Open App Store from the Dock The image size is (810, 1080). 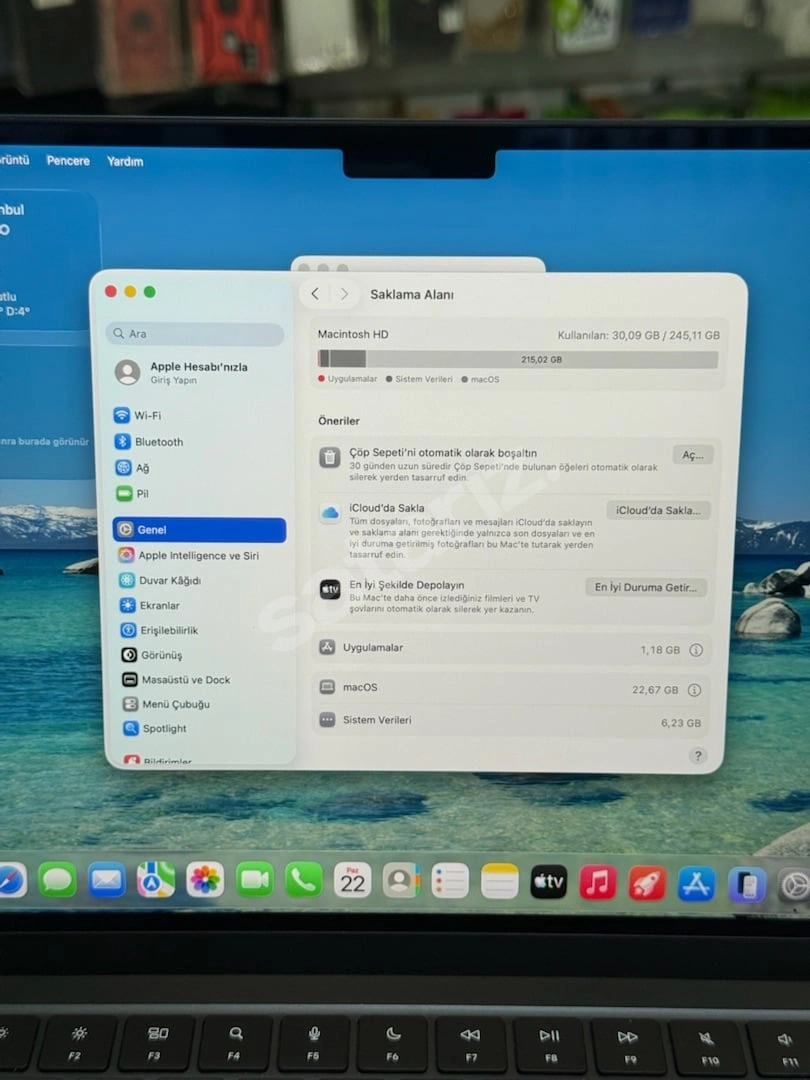tap(696, 884)
